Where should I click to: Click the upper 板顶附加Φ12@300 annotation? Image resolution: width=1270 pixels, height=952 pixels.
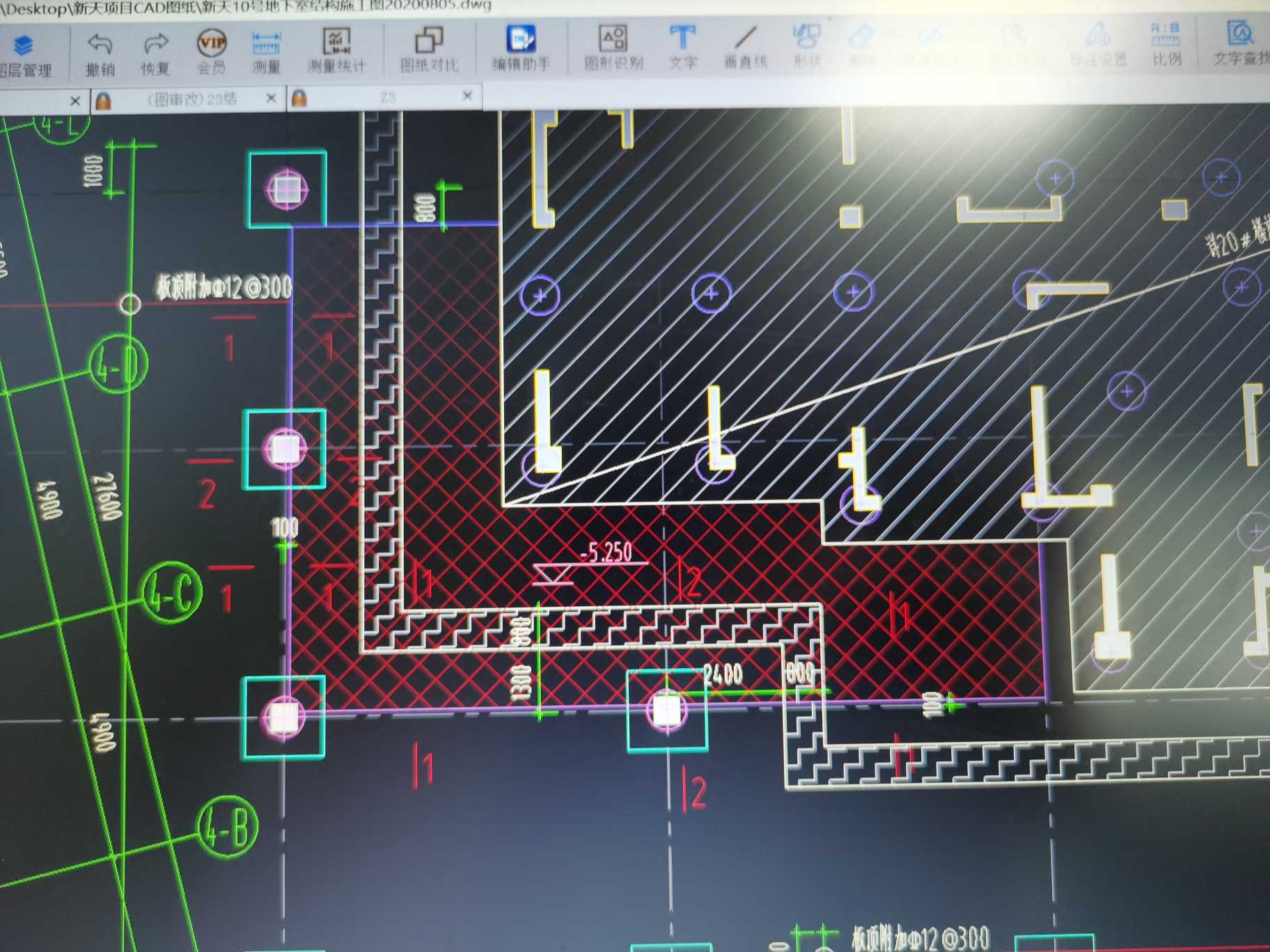(x=224, y=287)
